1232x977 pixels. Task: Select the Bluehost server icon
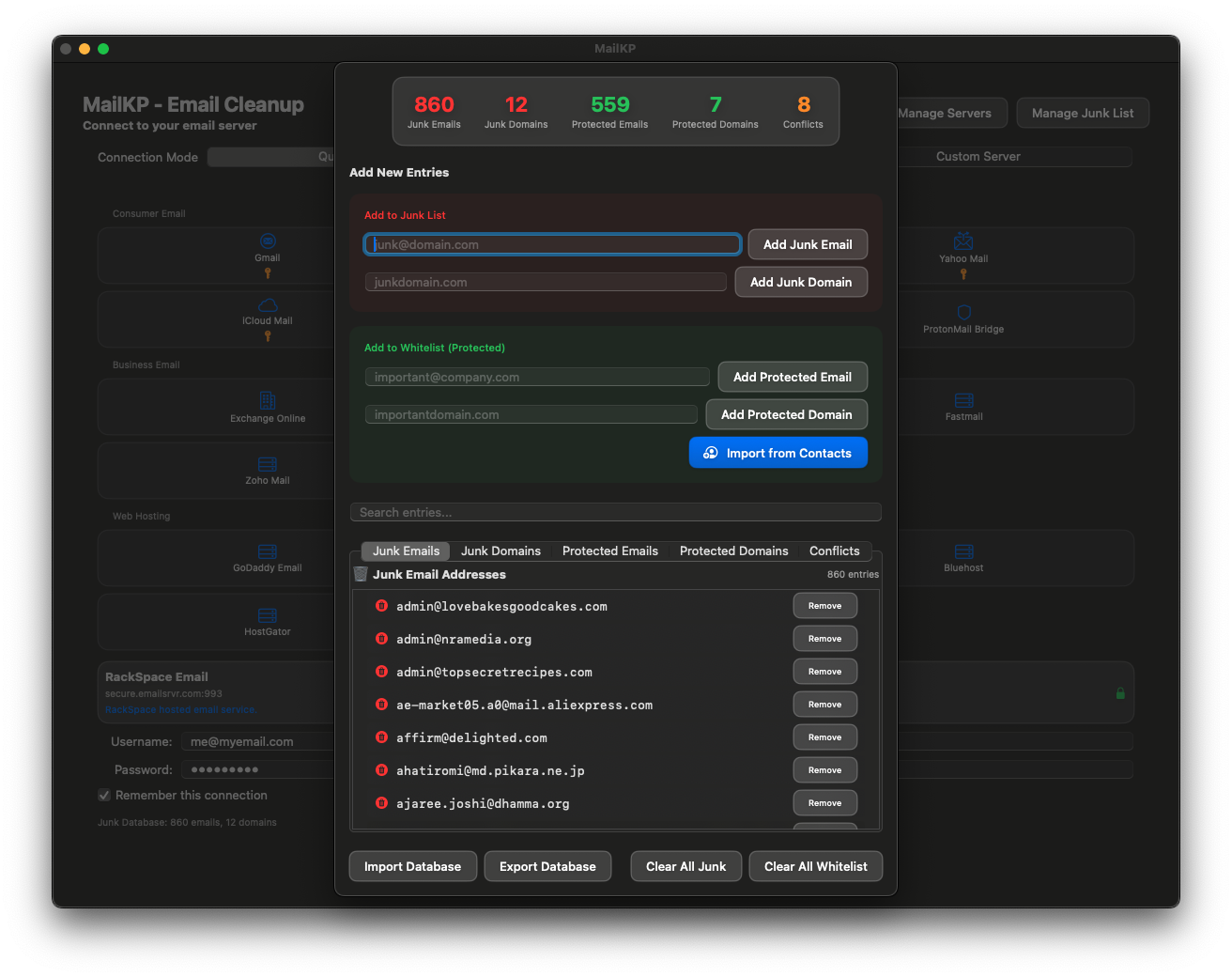click(x=964, y=551)
